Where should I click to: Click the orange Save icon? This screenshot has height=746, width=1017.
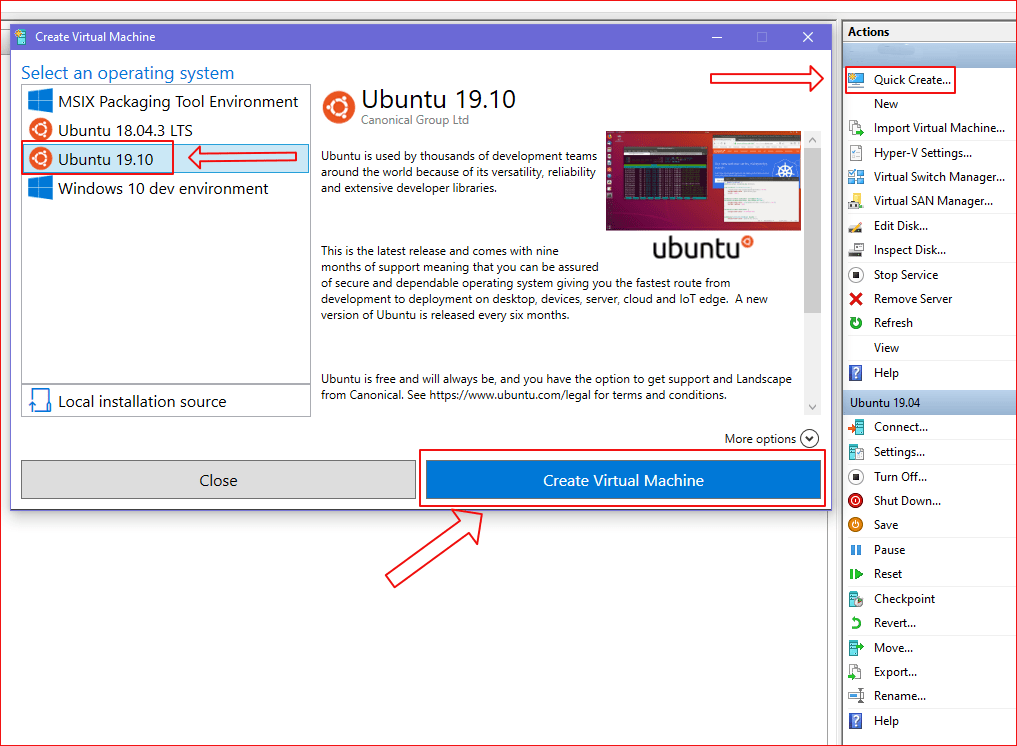pos(856,525)
